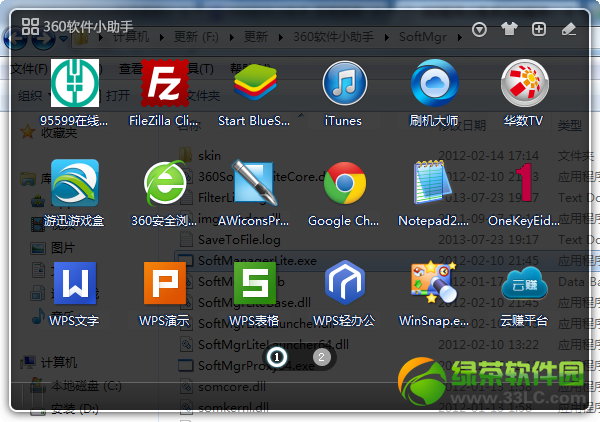Switch to launcher page 1
This screenshot has height=422, width=600.
coord(277,357)
